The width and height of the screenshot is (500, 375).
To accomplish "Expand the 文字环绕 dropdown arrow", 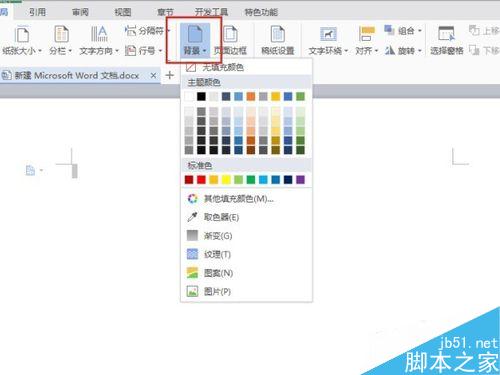I will [346, 51].
